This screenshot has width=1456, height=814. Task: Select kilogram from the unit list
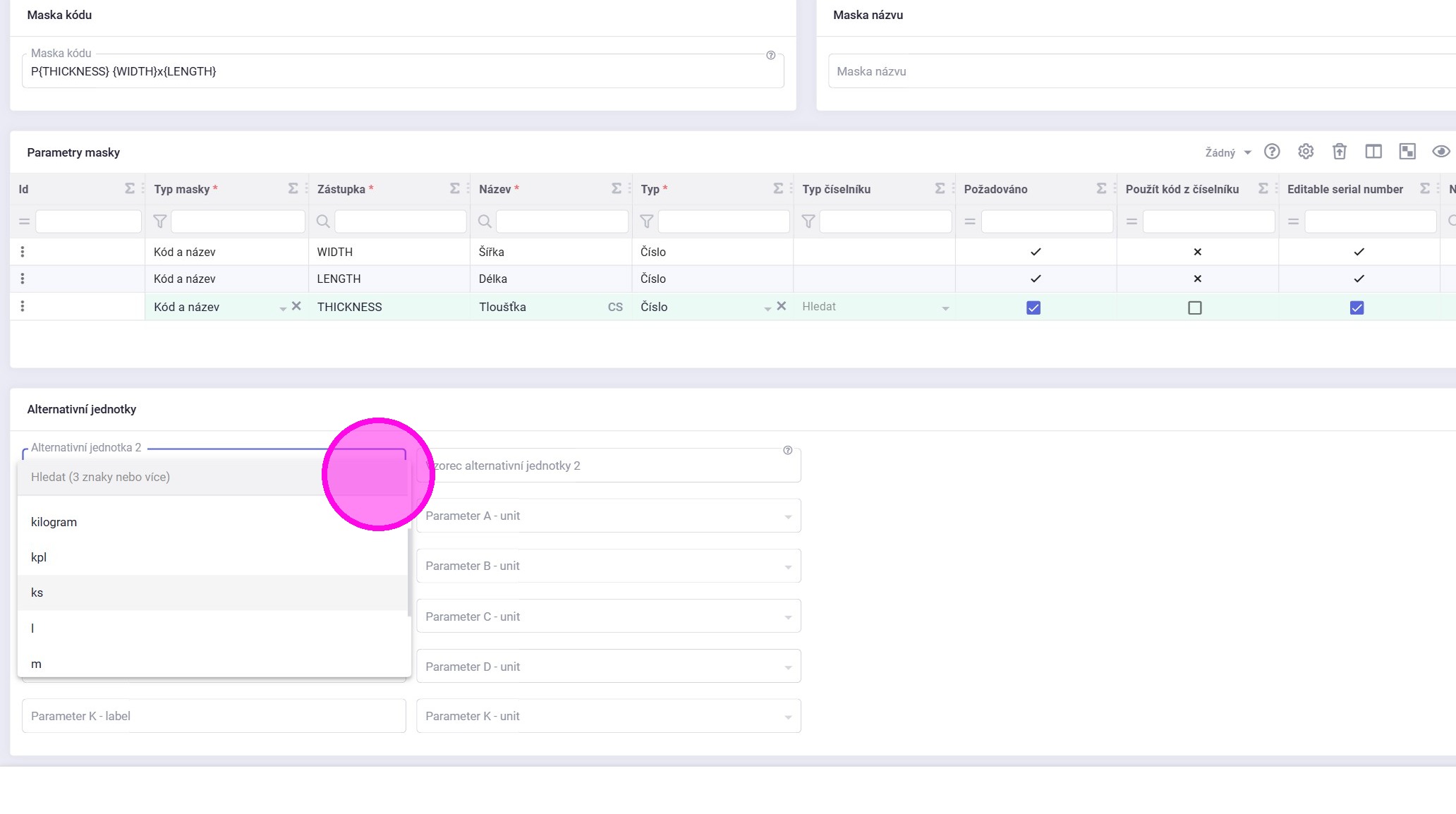[x=54, y=522]
